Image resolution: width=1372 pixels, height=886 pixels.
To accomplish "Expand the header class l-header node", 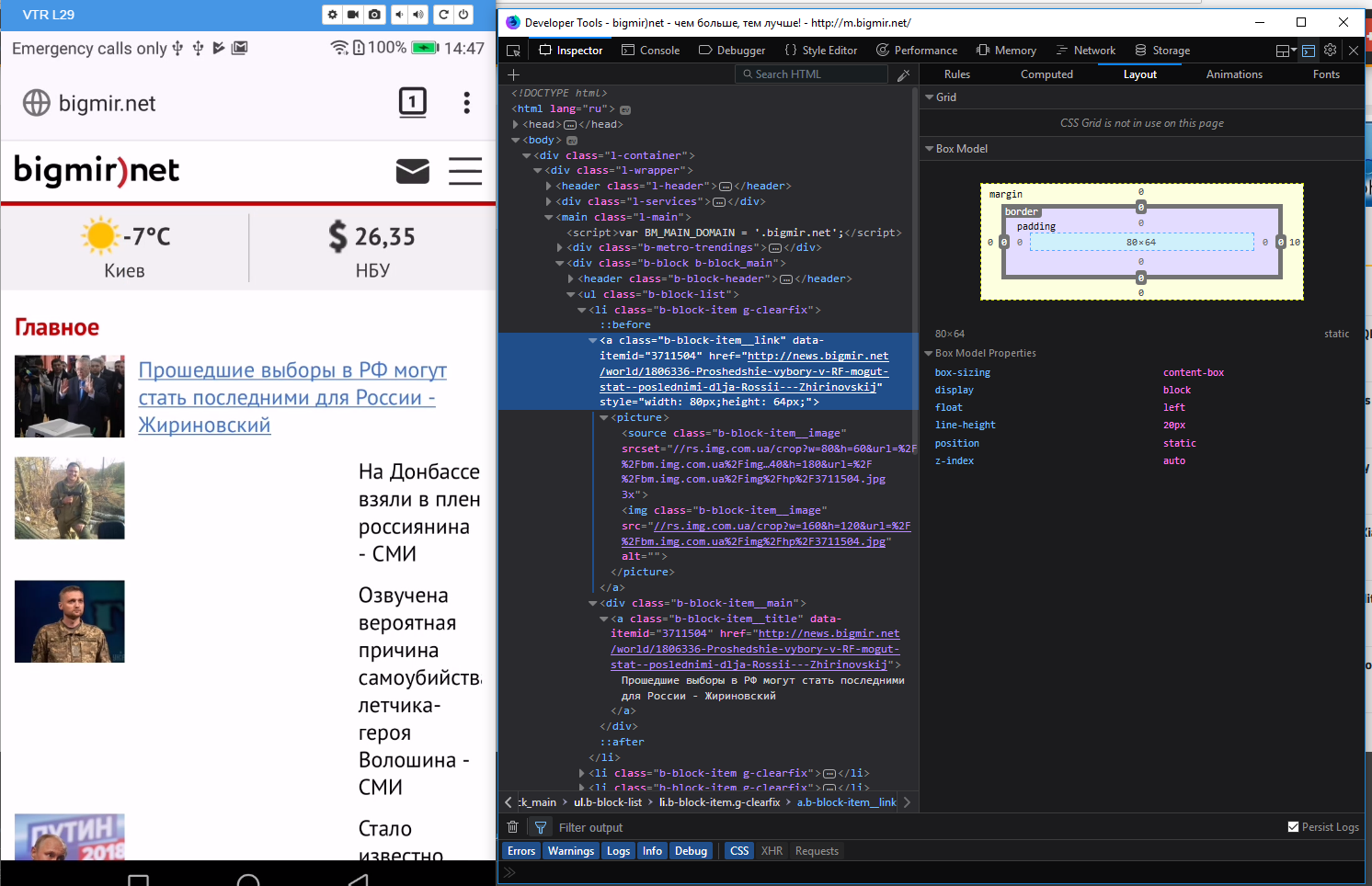I will point(549,186).
